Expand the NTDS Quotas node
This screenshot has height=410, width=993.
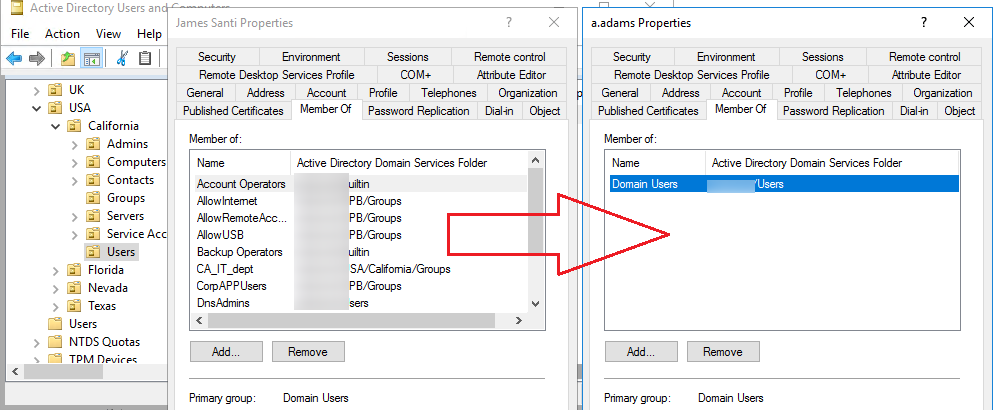[x=37, y=342]
